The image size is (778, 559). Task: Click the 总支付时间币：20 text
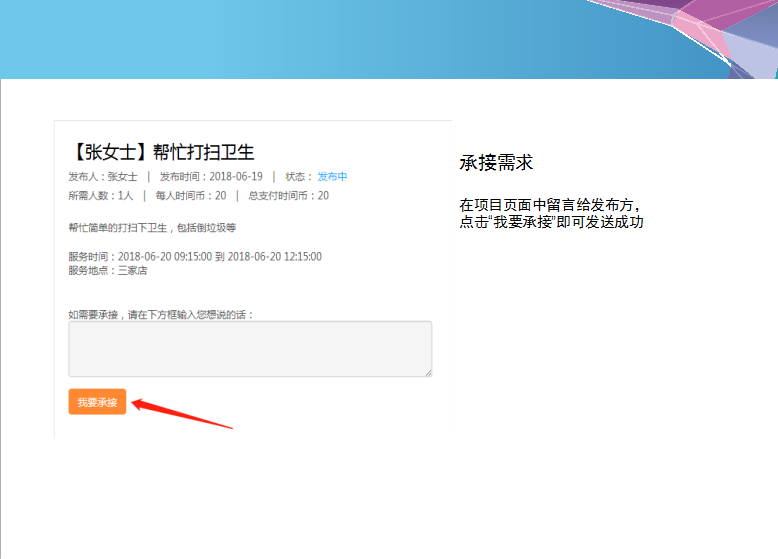[x=288, y=195]
